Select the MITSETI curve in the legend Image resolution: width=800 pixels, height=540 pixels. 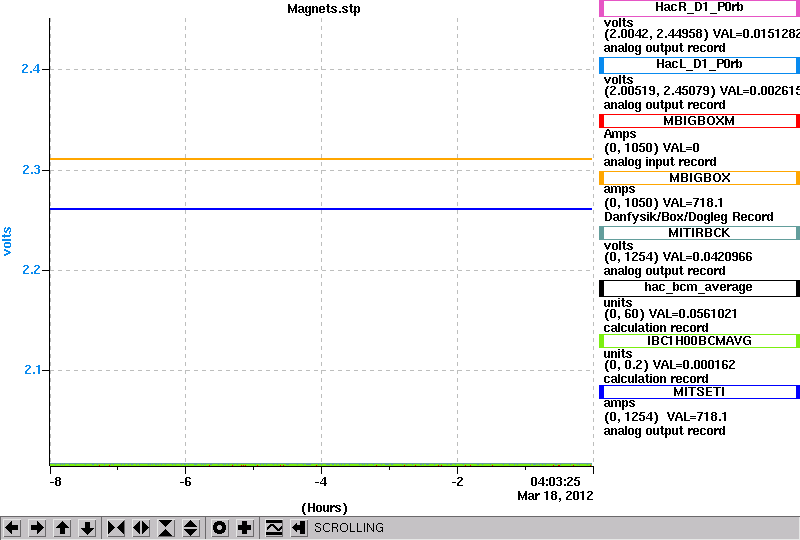[699, 392]
